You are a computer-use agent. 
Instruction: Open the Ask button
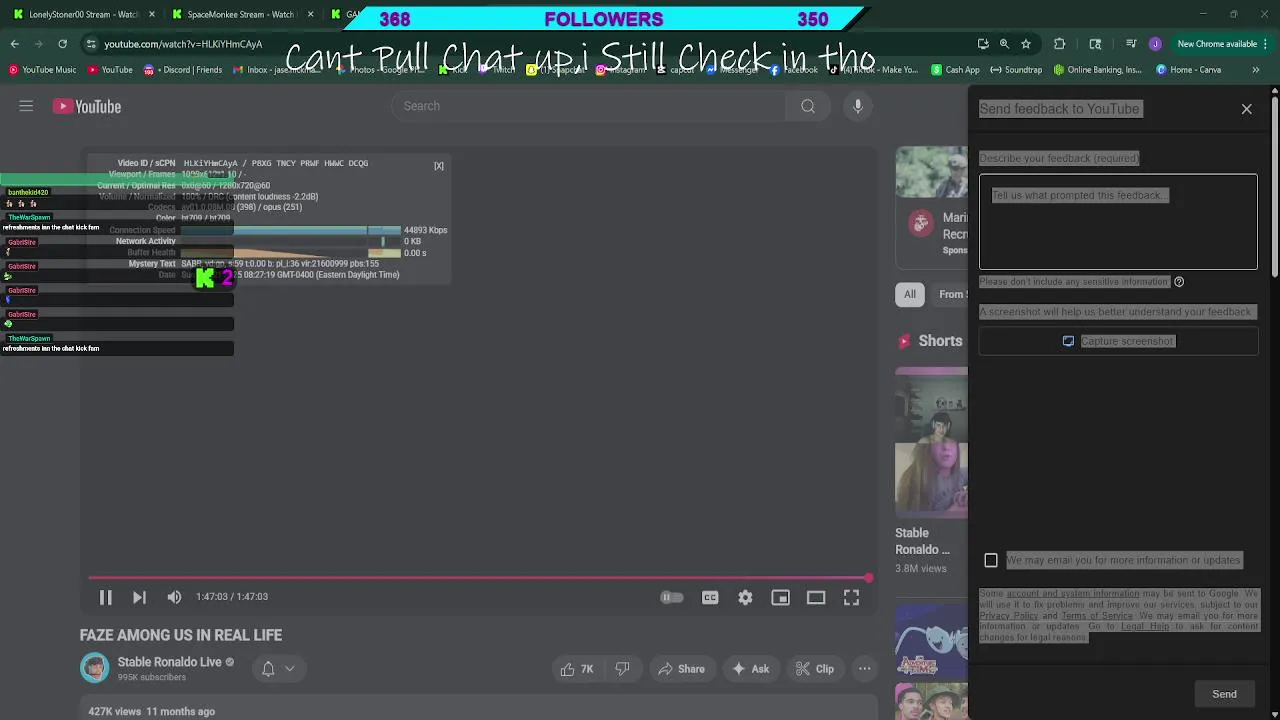750,669
